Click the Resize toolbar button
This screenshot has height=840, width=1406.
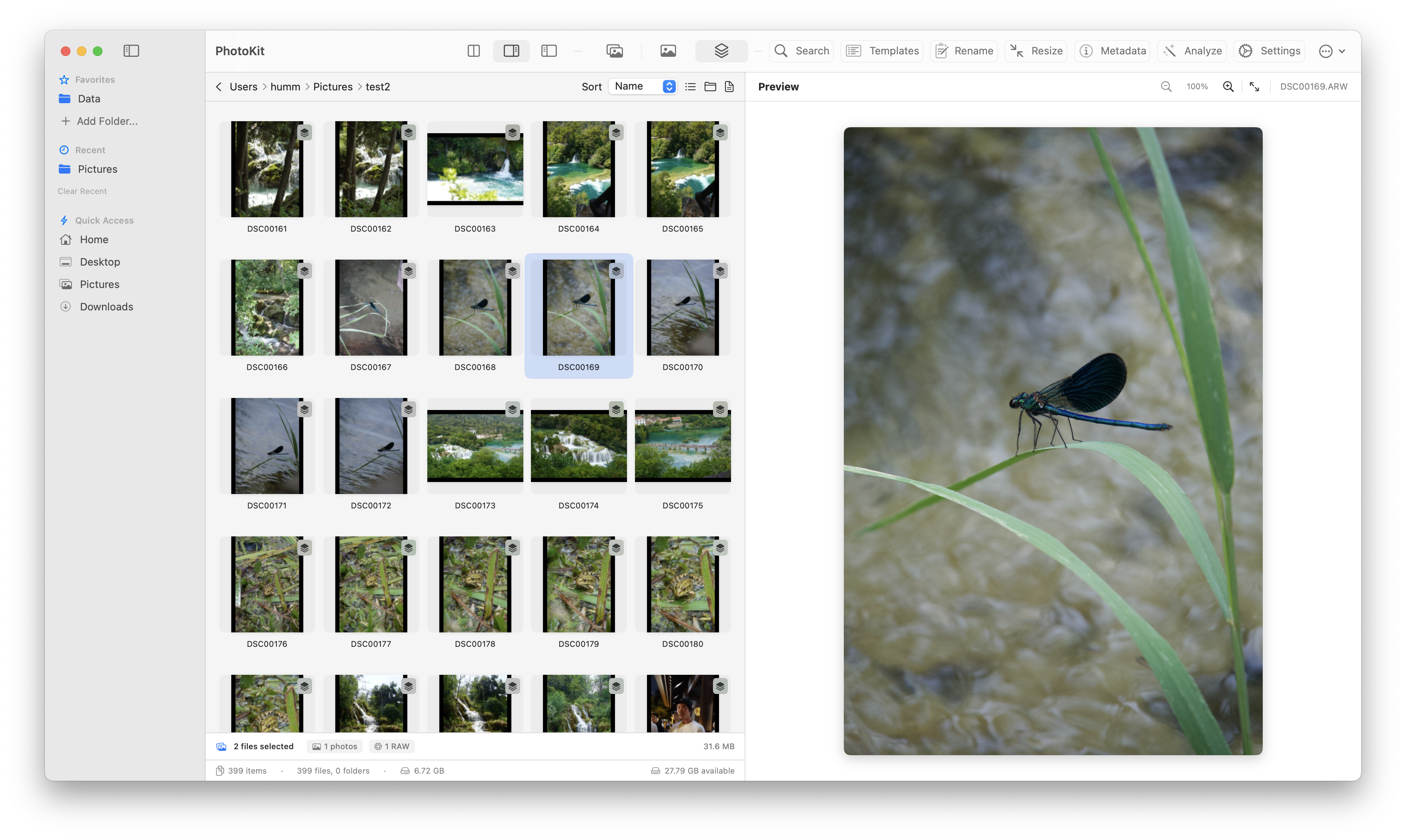tap(1036, 51)
